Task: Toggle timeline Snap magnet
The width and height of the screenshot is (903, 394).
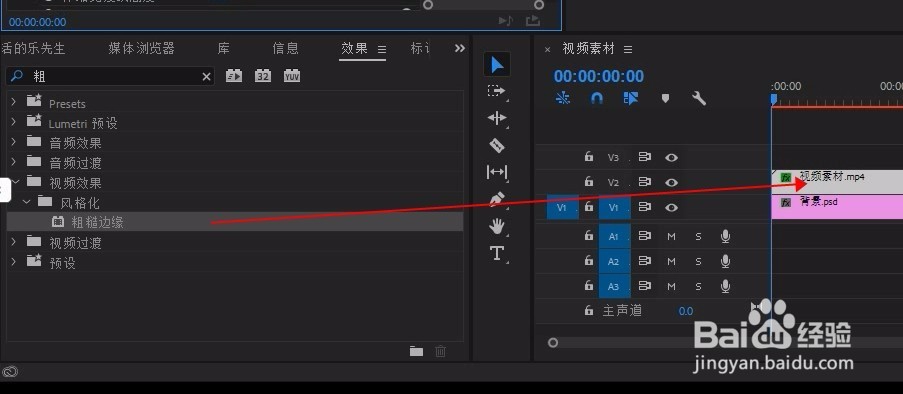Action: tap(597, 98)
